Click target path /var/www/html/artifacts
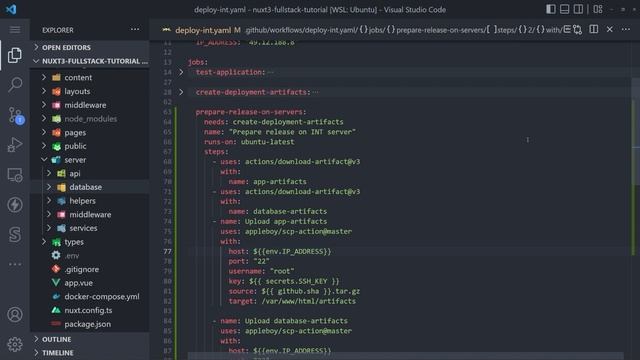 [308, 301]
